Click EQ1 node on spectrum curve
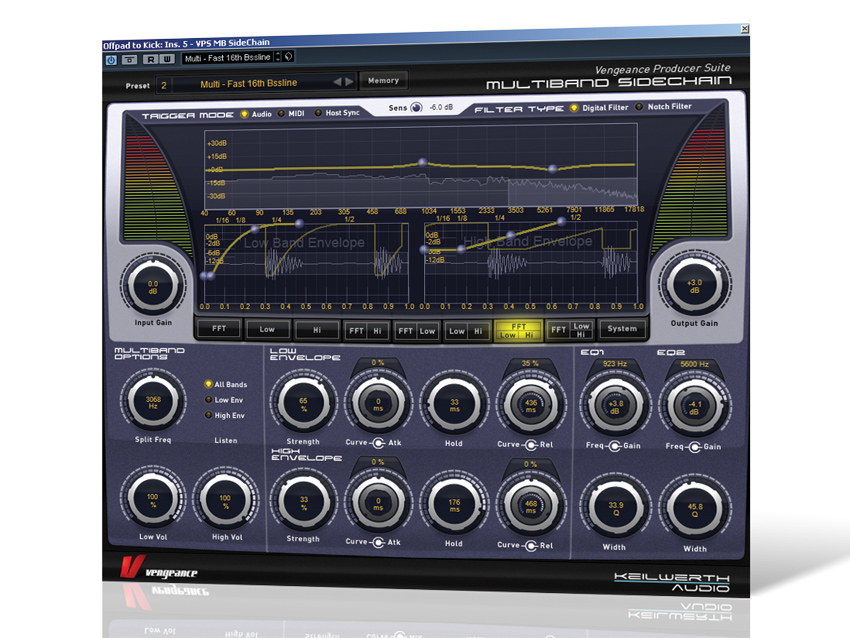The height and width of the screenshot is (638, 850). [422, 162]
